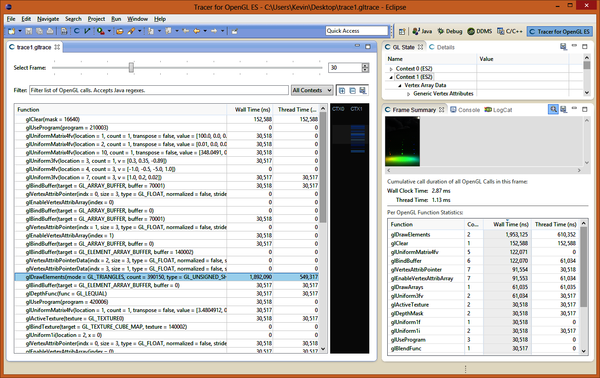Click the Open Perspective icon
Viewport: 600px width, 378px height.
pos(402,31)
